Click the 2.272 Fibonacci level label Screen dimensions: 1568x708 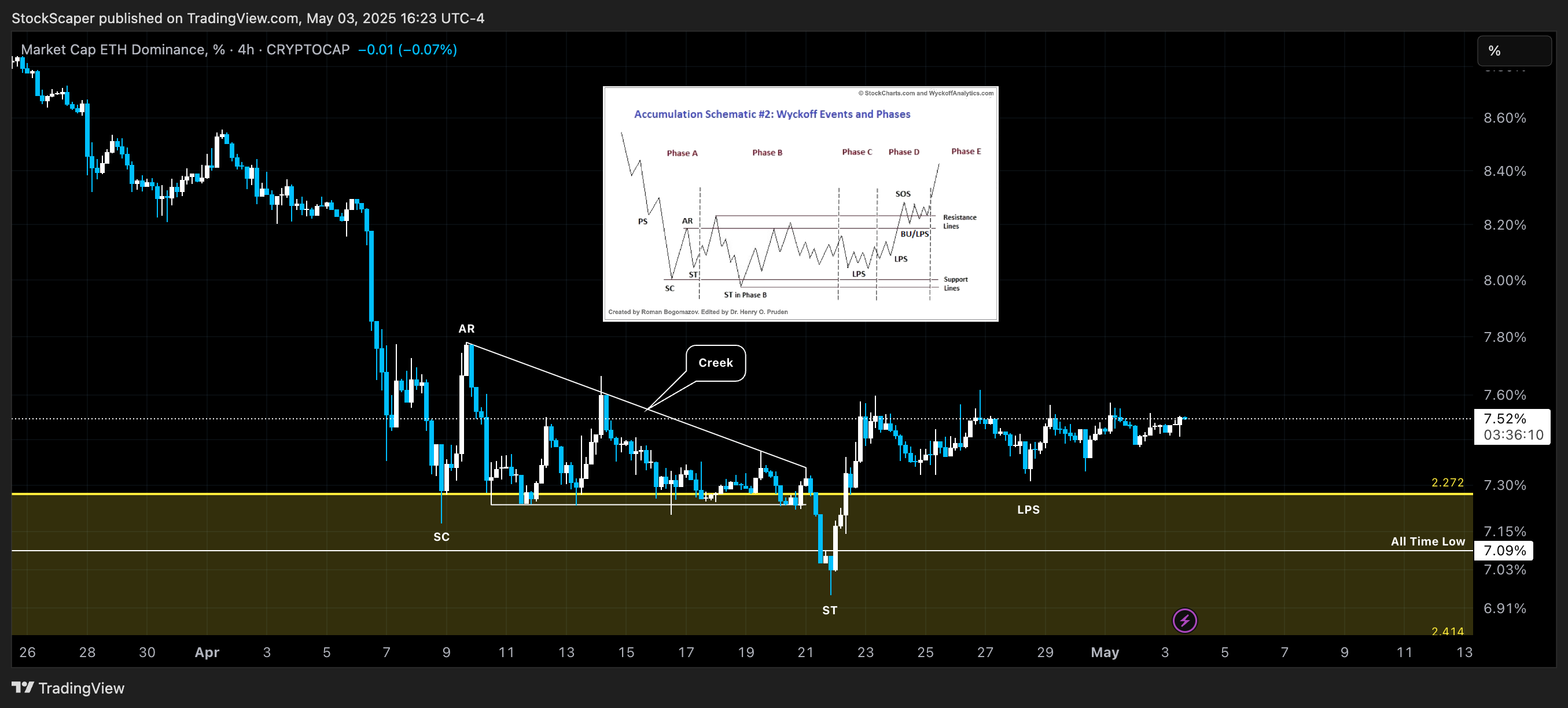tap(1448, 482)
